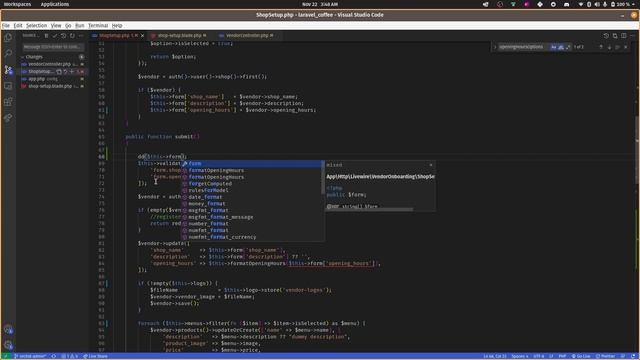640x360 pixels.
Task: Open the View menu
Action: tap(56, 25)
